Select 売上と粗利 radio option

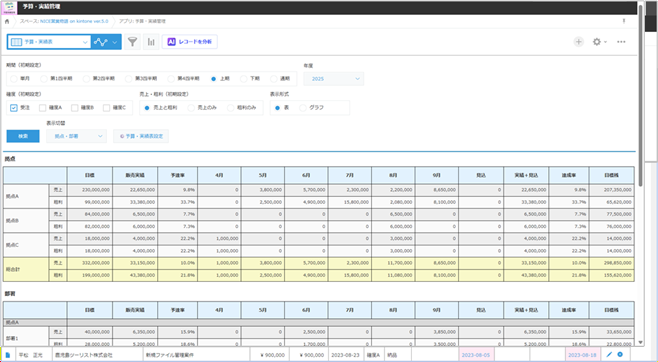[x=147, y=108]
